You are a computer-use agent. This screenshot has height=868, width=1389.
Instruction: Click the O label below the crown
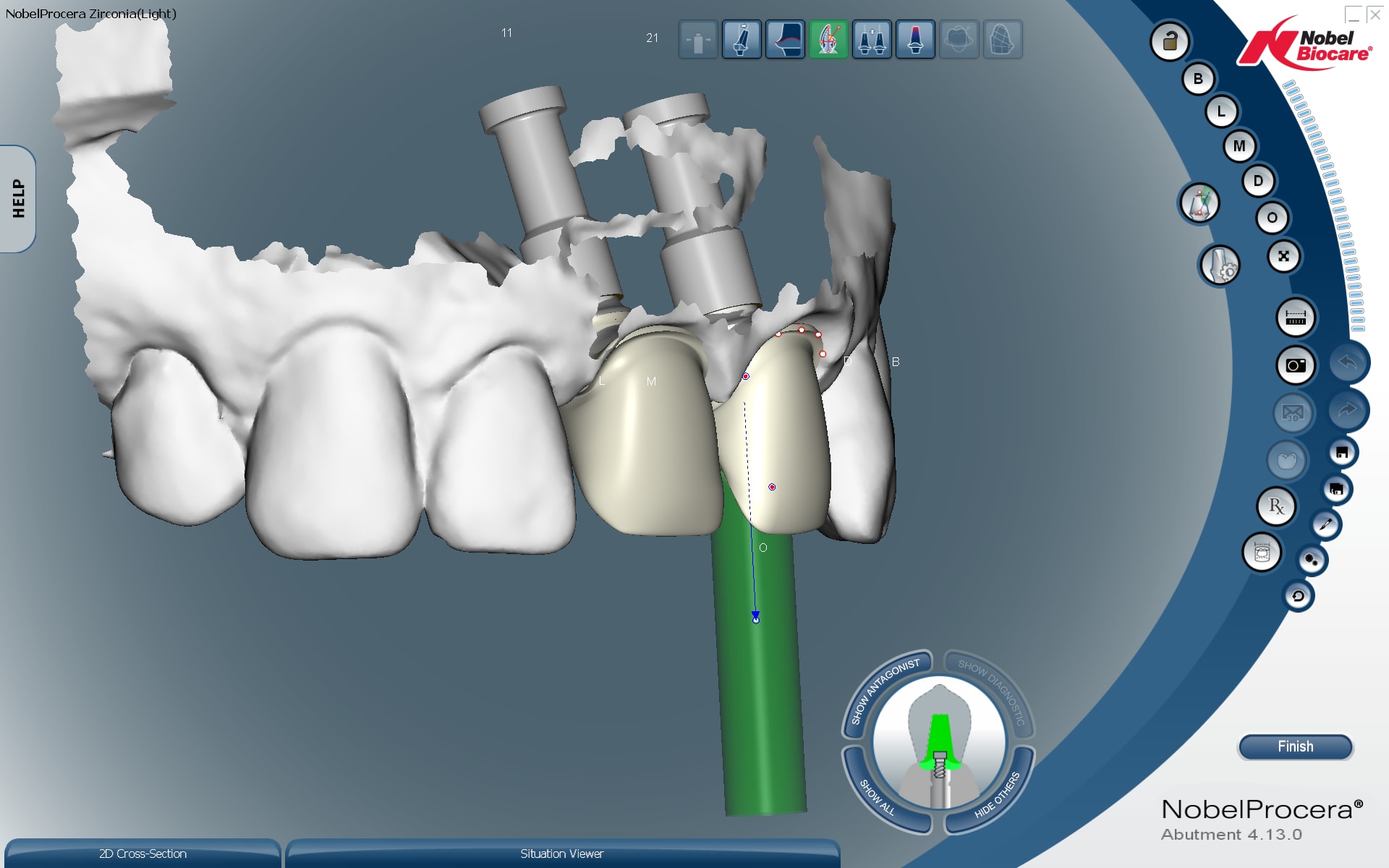pyautogui.click(x=763, y=548)
